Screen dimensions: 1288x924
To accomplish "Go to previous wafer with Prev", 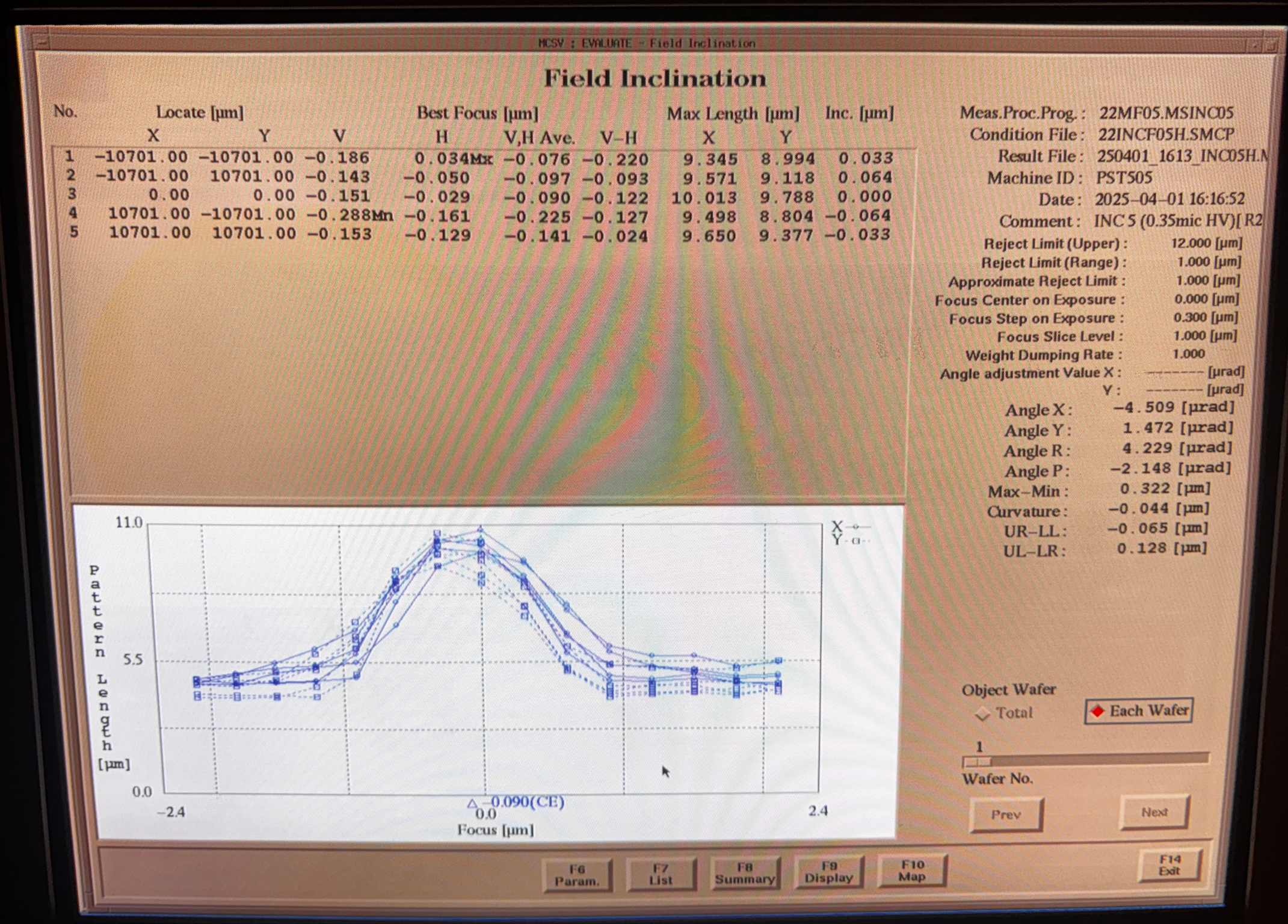I will [x=1006, y=815].
